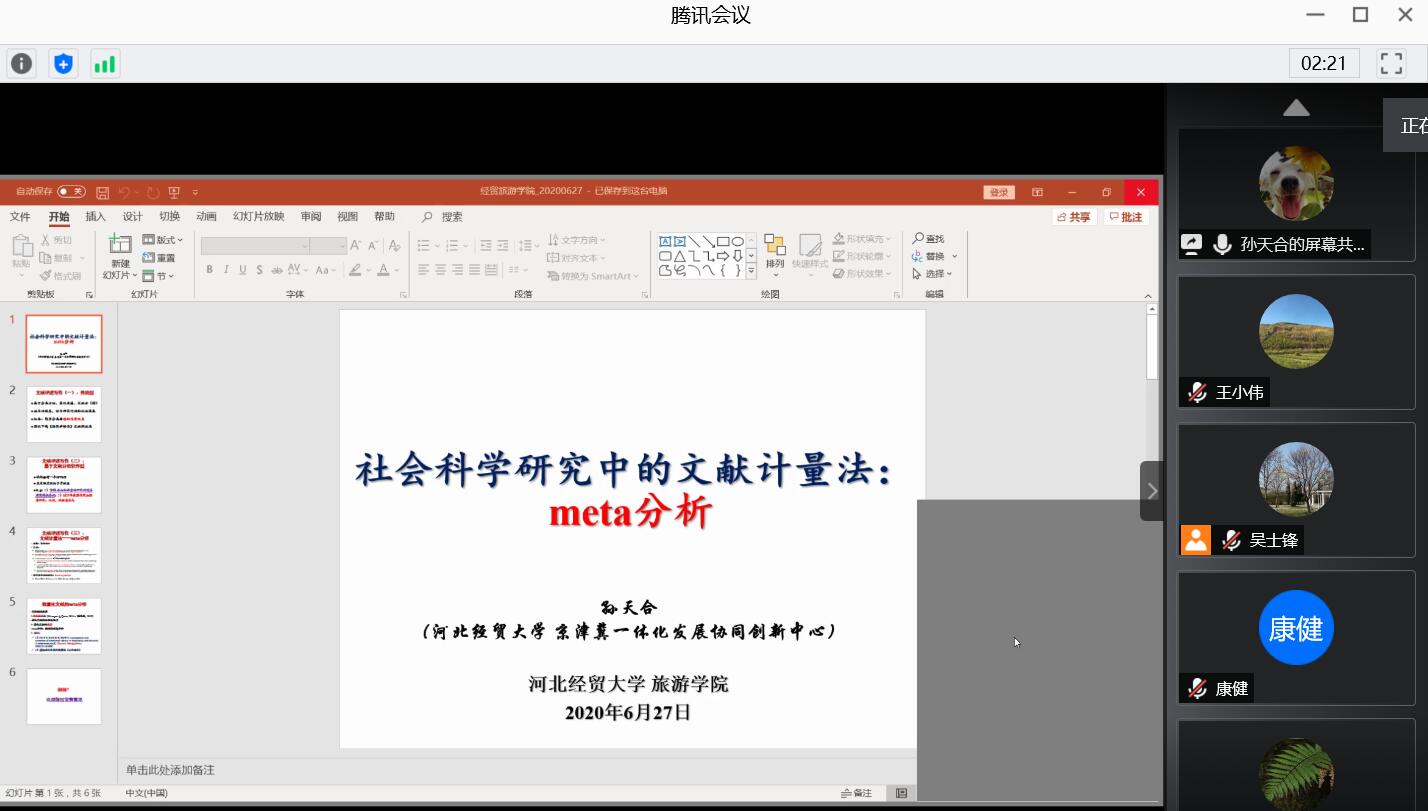Enter fullscreen mode in Tencent Meeting

(x=1391, y=64)
